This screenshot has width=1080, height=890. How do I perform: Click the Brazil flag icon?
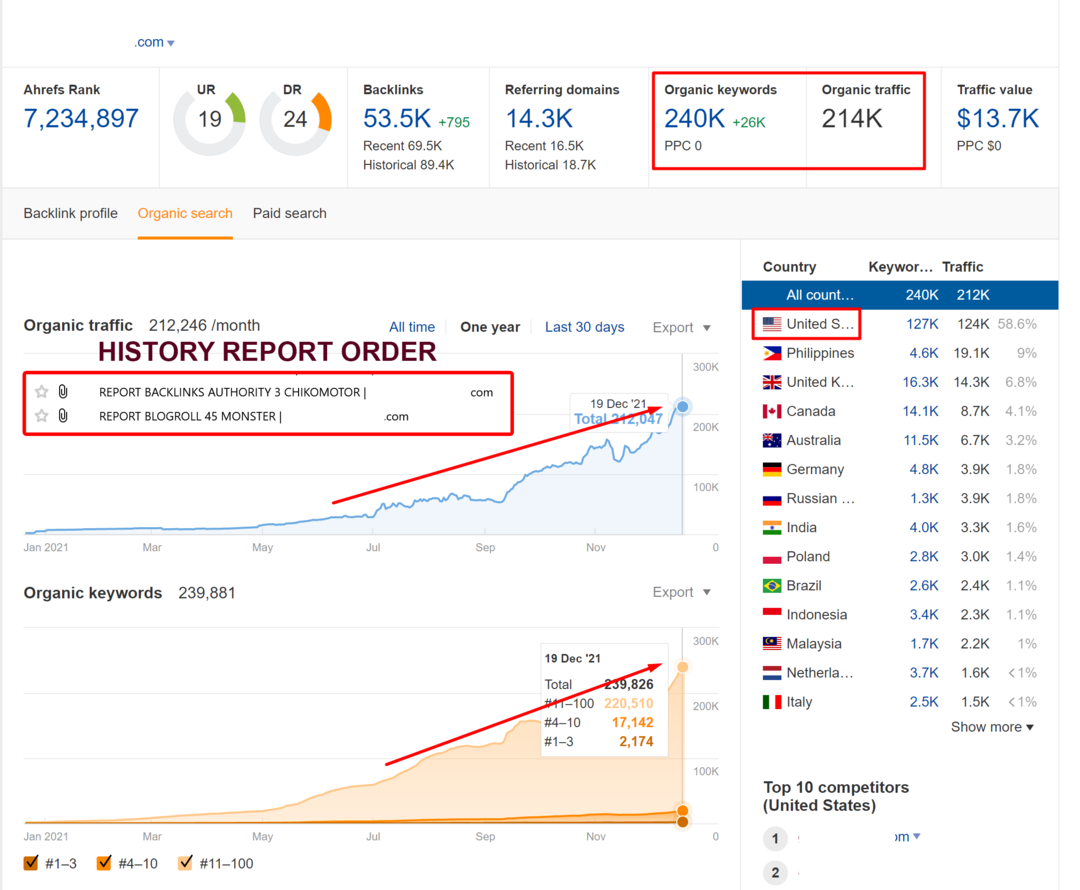coord(771,586)
